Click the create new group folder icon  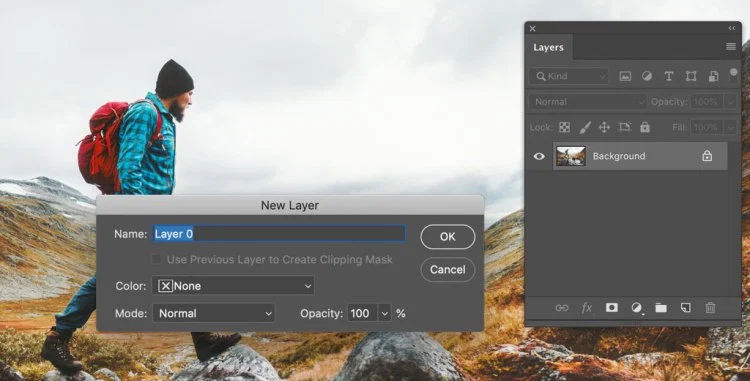(x=661, y=307)
